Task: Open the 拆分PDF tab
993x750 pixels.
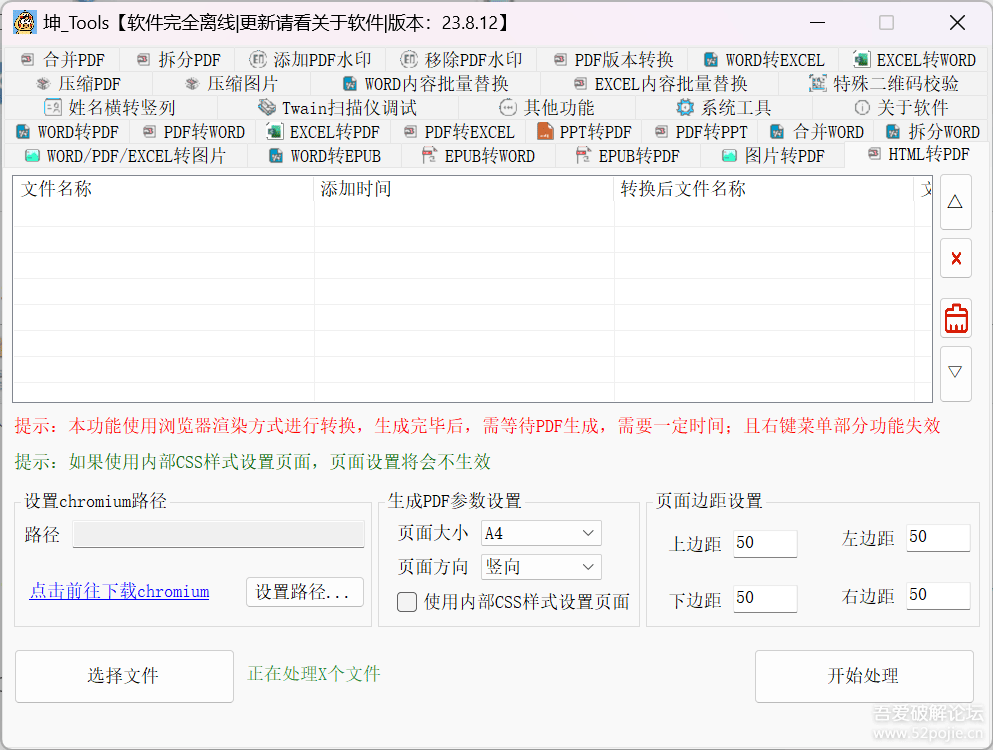Action: (179, 60)
